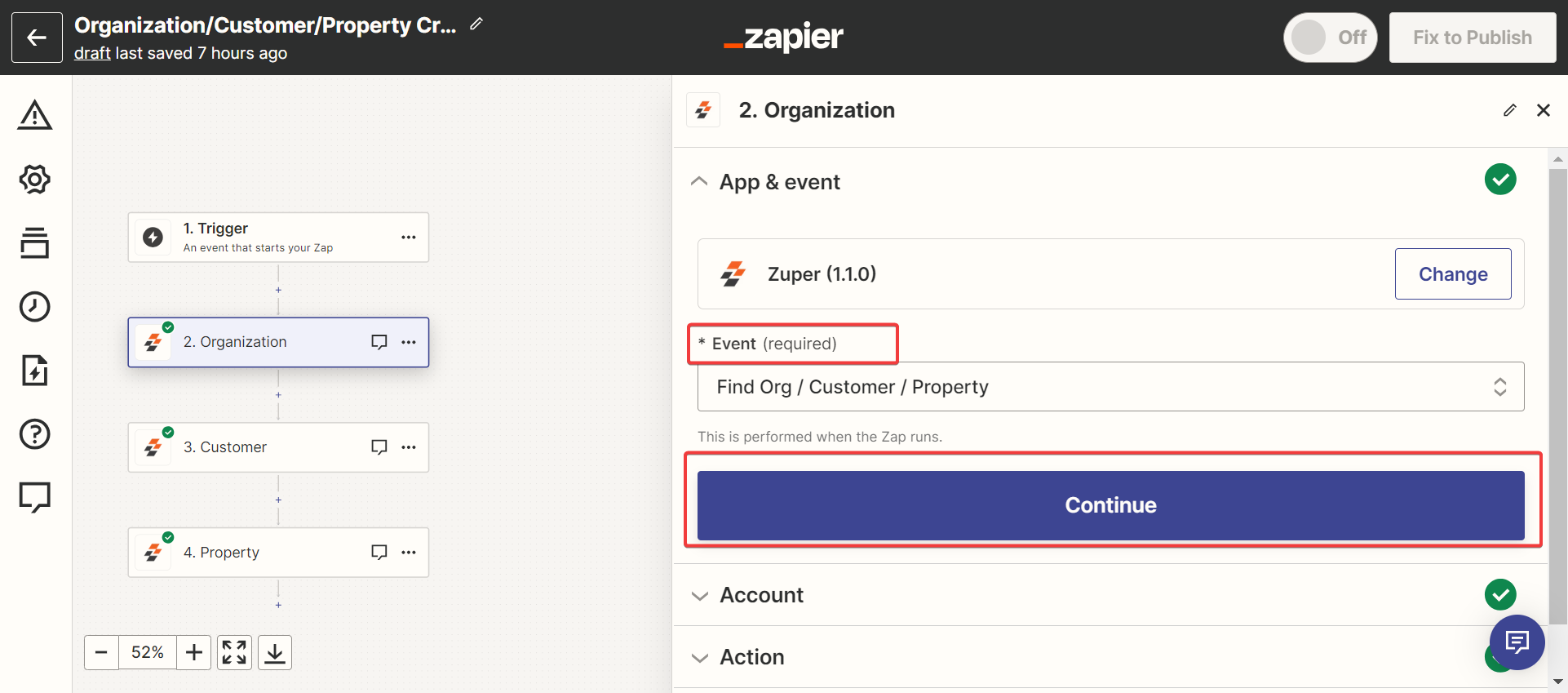This screenshot has width=1568, height=693.
Task: Click the Change app button
Action: (1452, 274)
